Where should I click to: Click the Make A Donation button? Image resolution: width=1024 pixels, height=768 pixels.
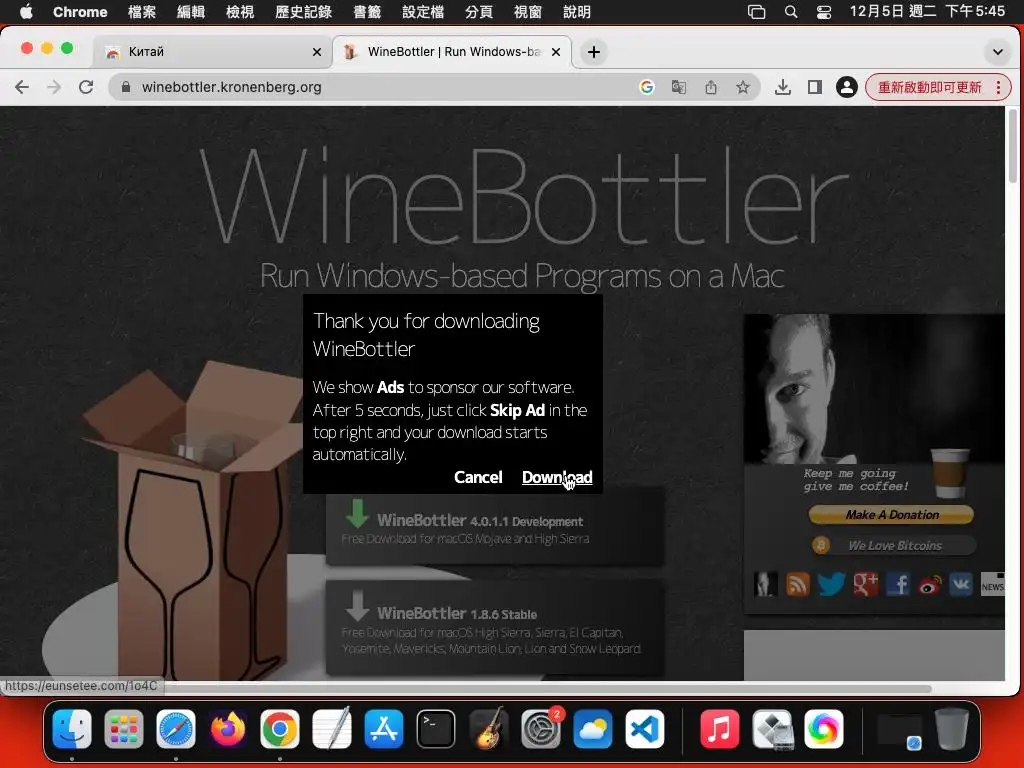pos(891,515)
